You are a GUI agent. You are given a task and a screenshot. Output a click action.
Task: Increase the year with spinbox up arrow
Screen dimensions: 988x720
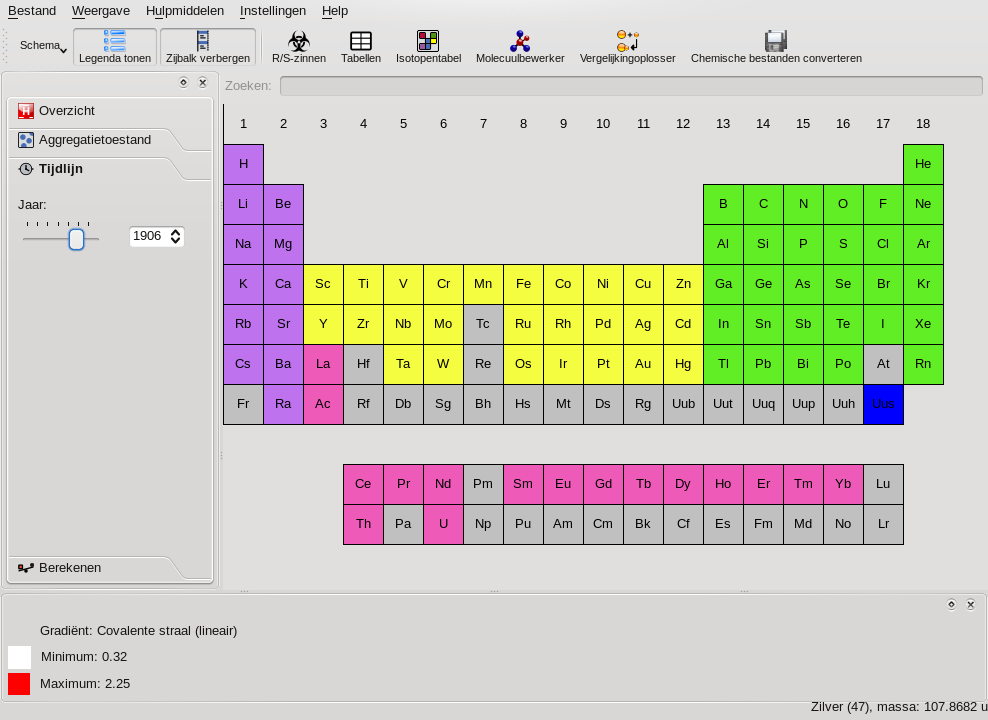[x=176, y=232]
